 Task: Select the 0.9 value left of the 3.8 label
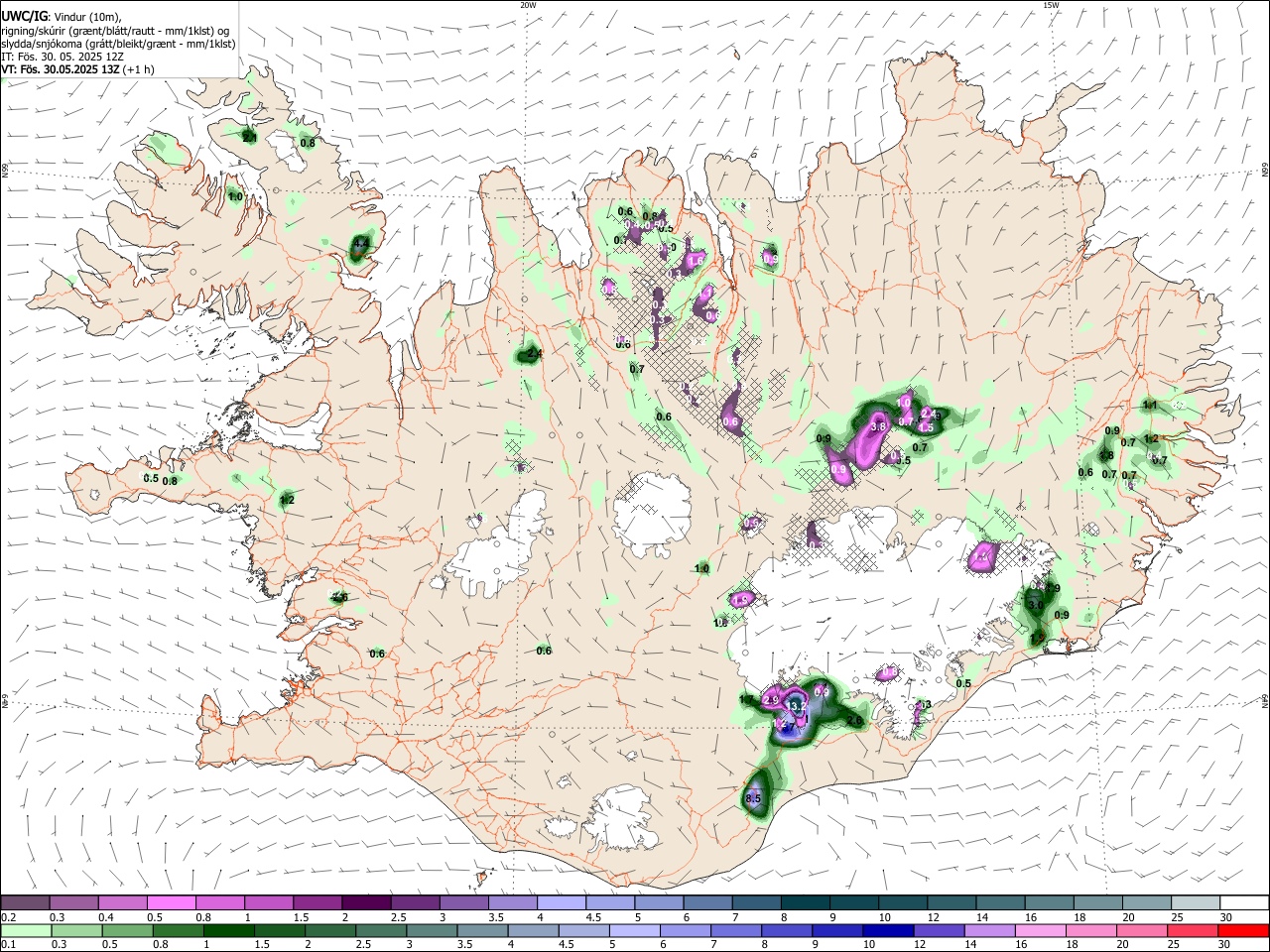824,438
